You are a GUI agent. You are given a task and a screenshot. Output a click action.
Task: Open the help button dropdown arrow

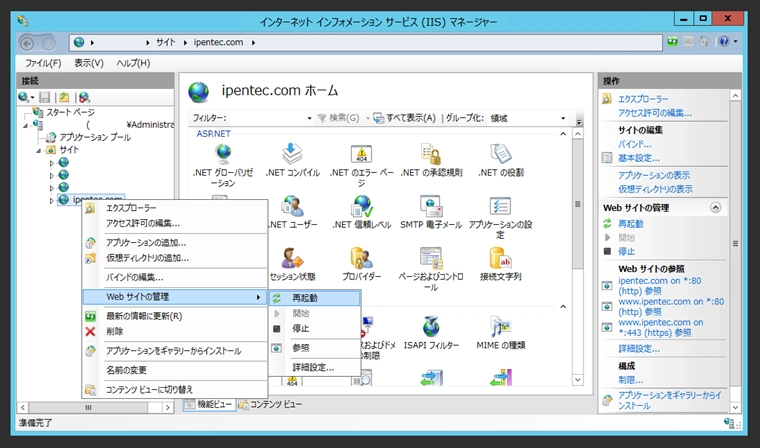[735, 42]
